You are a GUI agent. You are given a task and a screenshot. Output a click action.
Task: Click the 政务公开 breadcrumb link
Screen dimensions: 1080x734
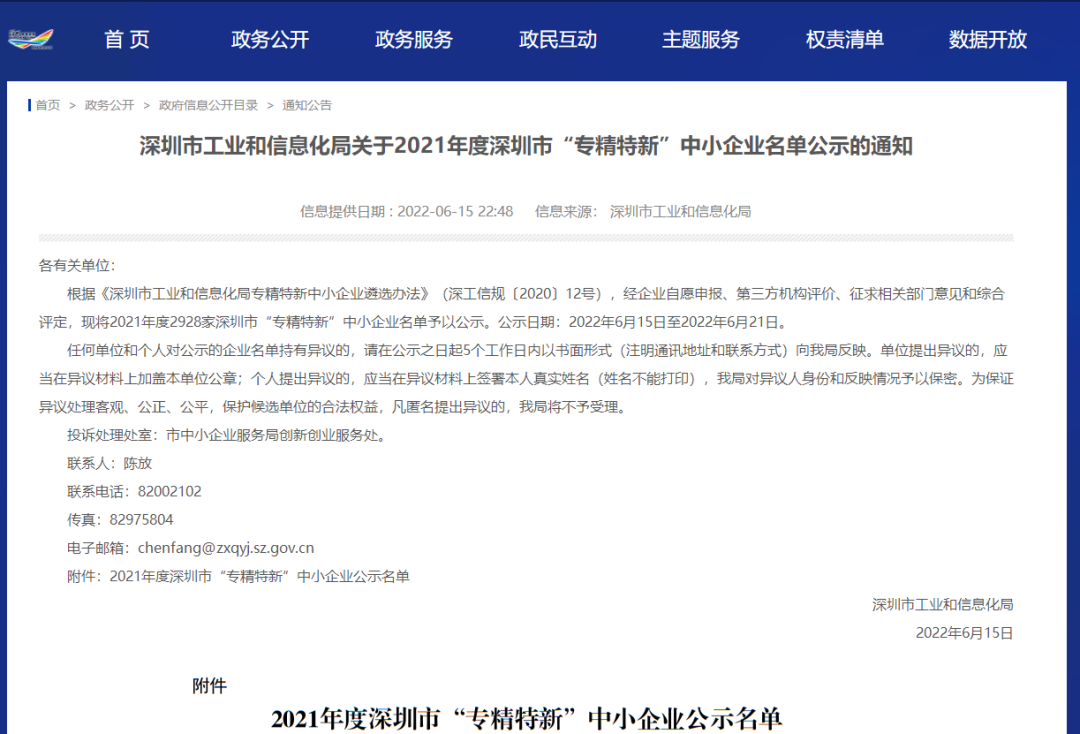click(109, 105)
